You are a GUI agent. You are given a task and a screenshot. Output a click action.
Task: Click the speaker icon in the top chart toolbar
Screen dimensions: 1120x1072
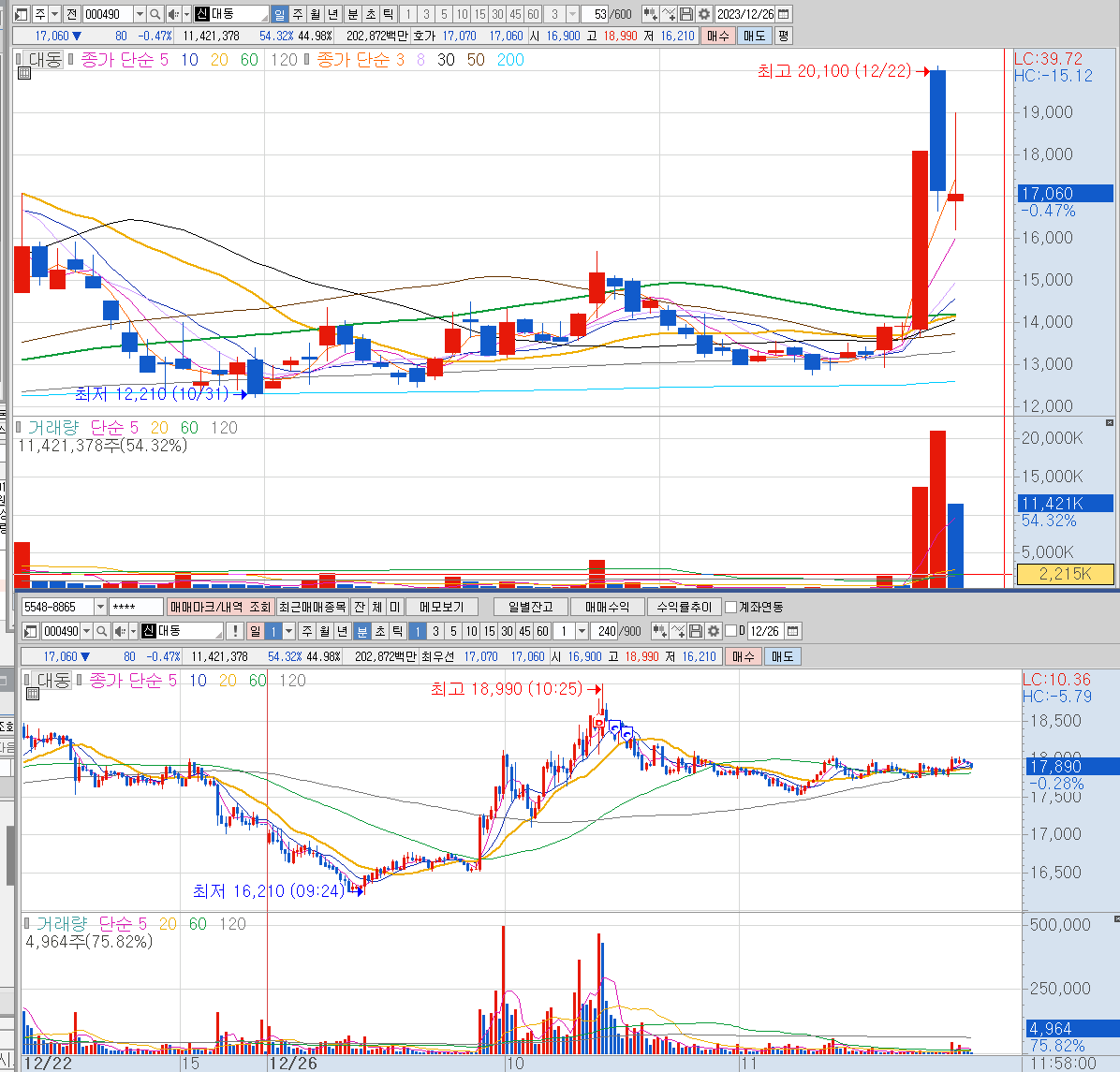click(173, 14)
